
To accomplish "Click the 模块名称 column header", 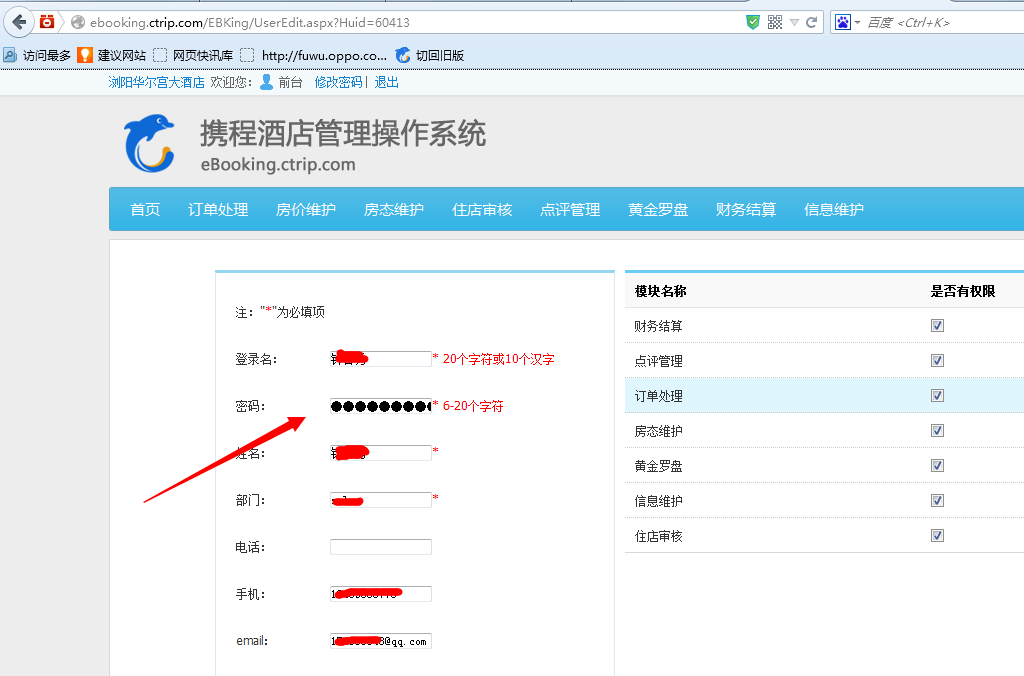I will pos(660,291).
